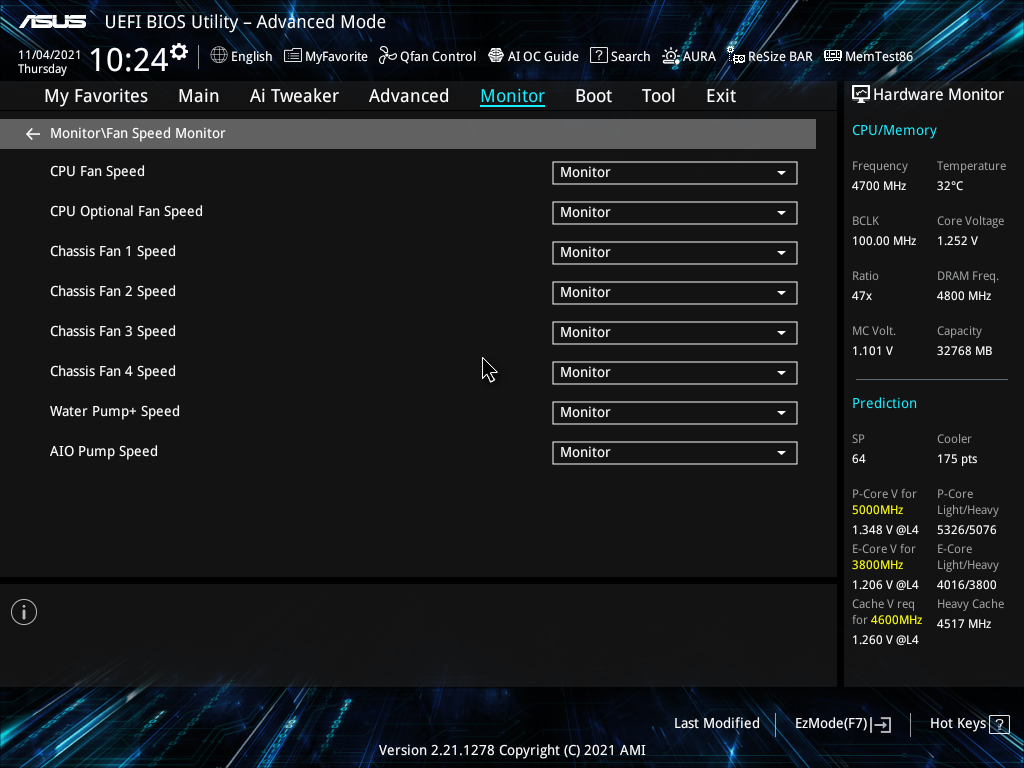Viewport: 1024px width, 768px height.
Task: Click the Version 2.21.1278 copyright text
Action: coord(512,750)
